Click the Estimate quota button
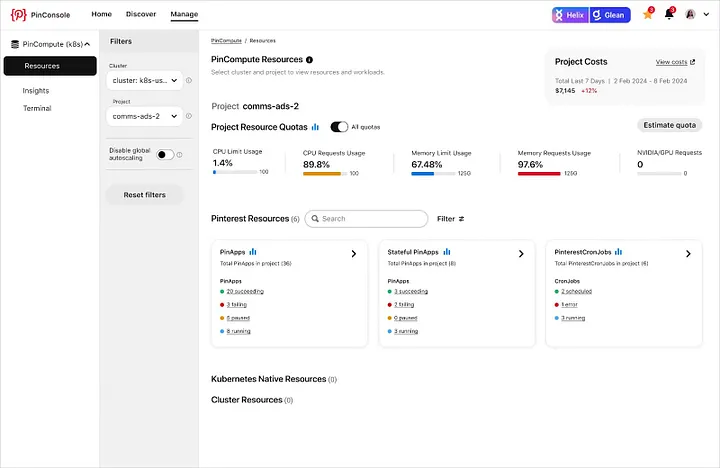 669,125
